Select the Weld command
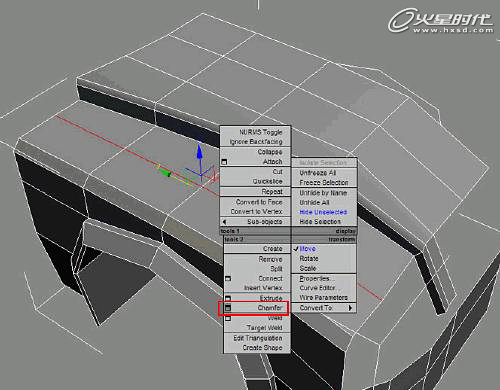This screenshot has width=500, height=390. [275, 318]
